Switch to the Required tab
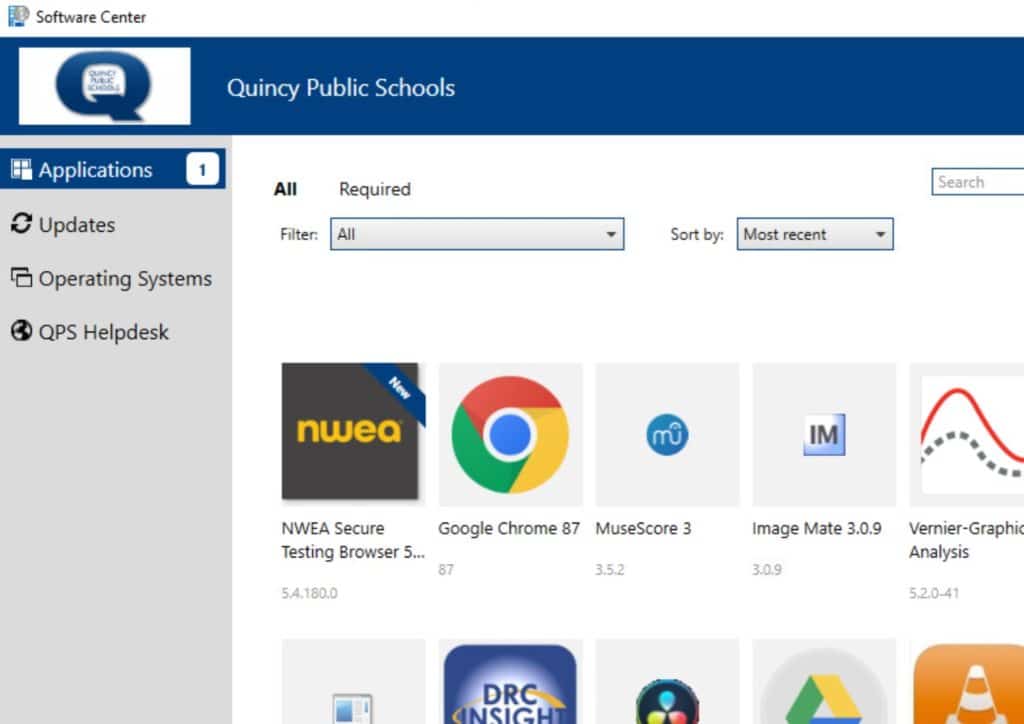 [x=374, y=189]
